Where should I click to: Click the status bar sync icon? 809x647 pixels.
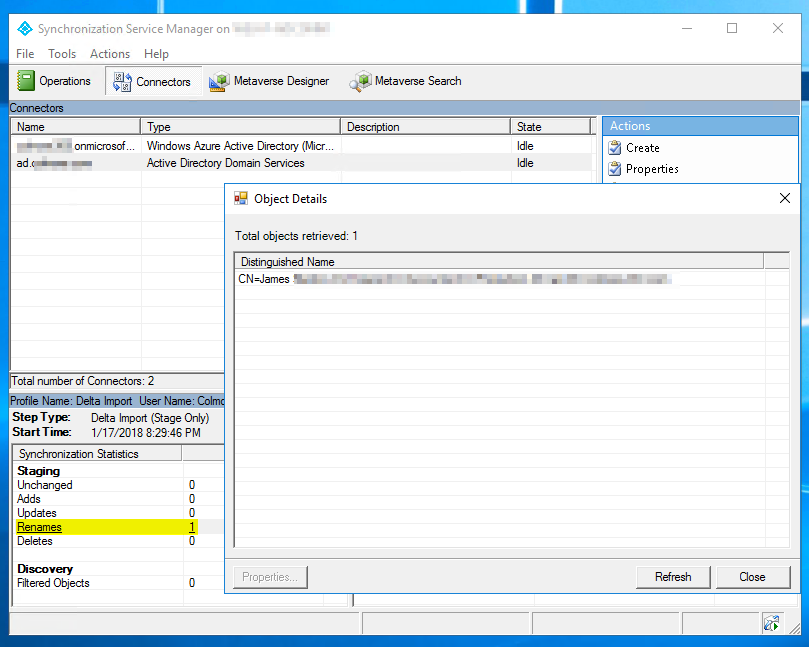[x=771, y=623]
